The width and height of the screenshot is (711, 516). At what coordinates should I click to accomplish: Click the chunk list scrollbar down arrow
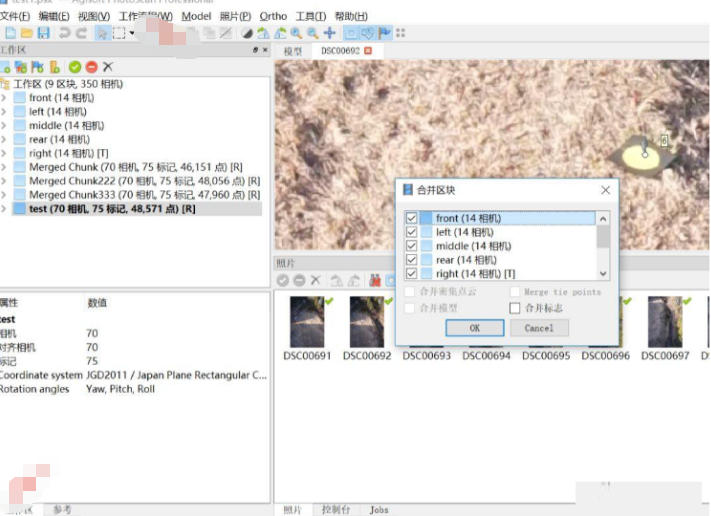(x=603, y=273)
